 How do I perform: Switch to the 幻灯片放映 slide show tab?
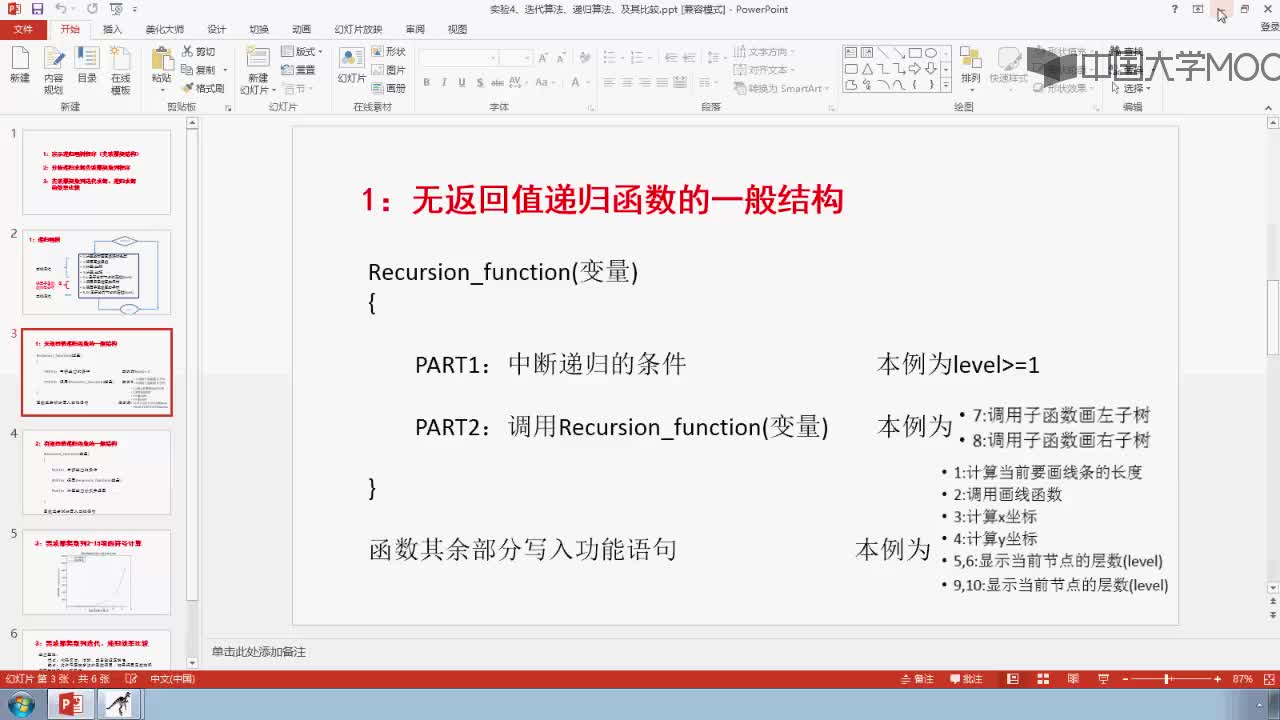point(358,29)
